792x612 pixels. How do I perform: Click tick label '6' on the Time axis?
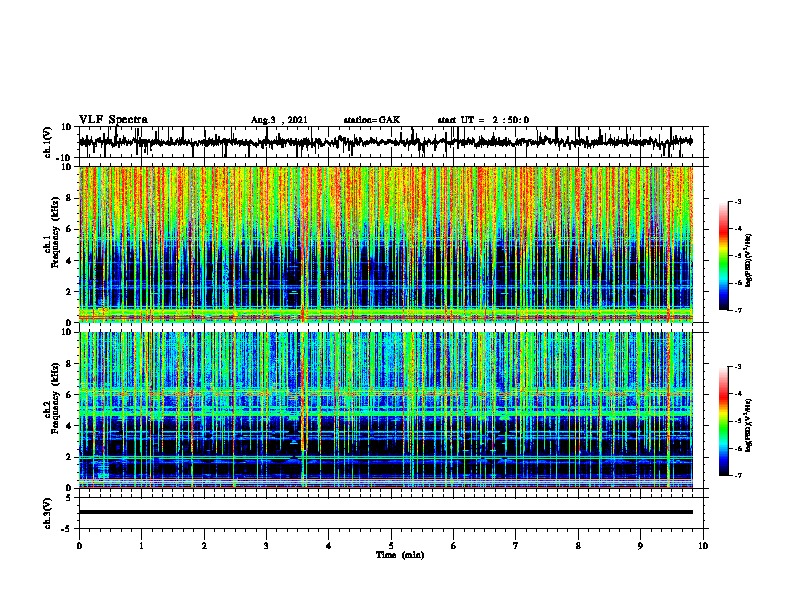click(454, 546)
